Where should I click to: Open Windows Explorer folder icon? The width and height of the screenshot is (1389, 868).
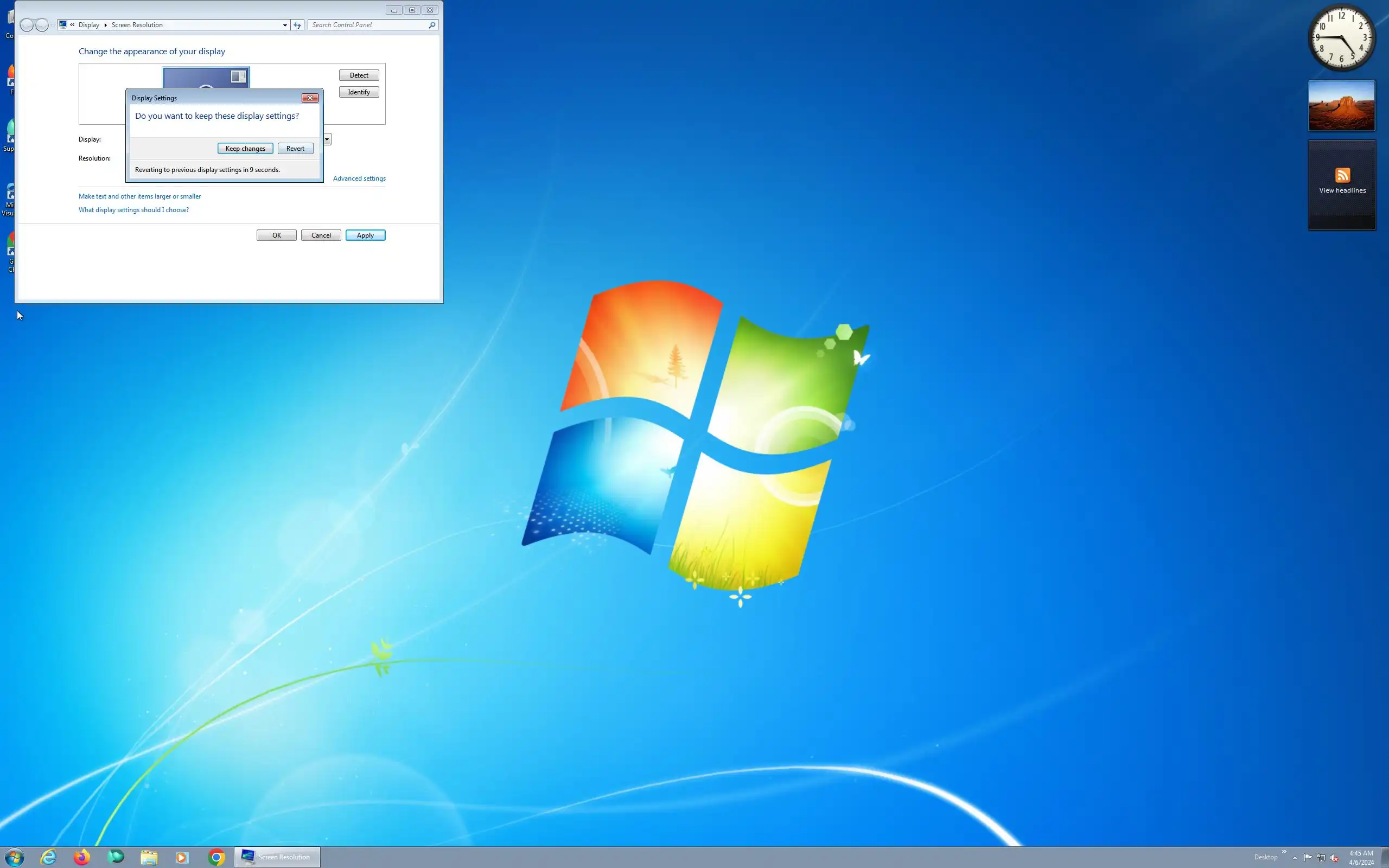(149, 857)
